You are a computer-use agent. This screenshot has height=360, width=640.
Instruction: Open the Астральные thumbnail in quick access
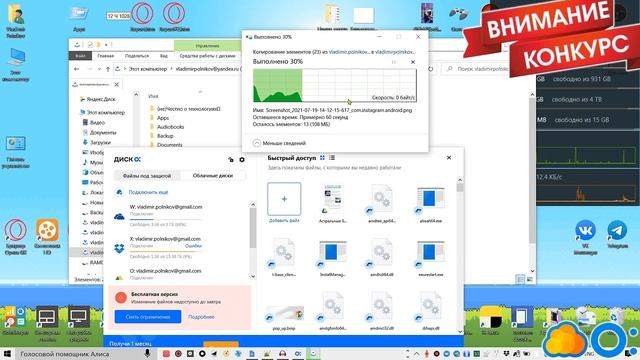click(x=333, y=203)
